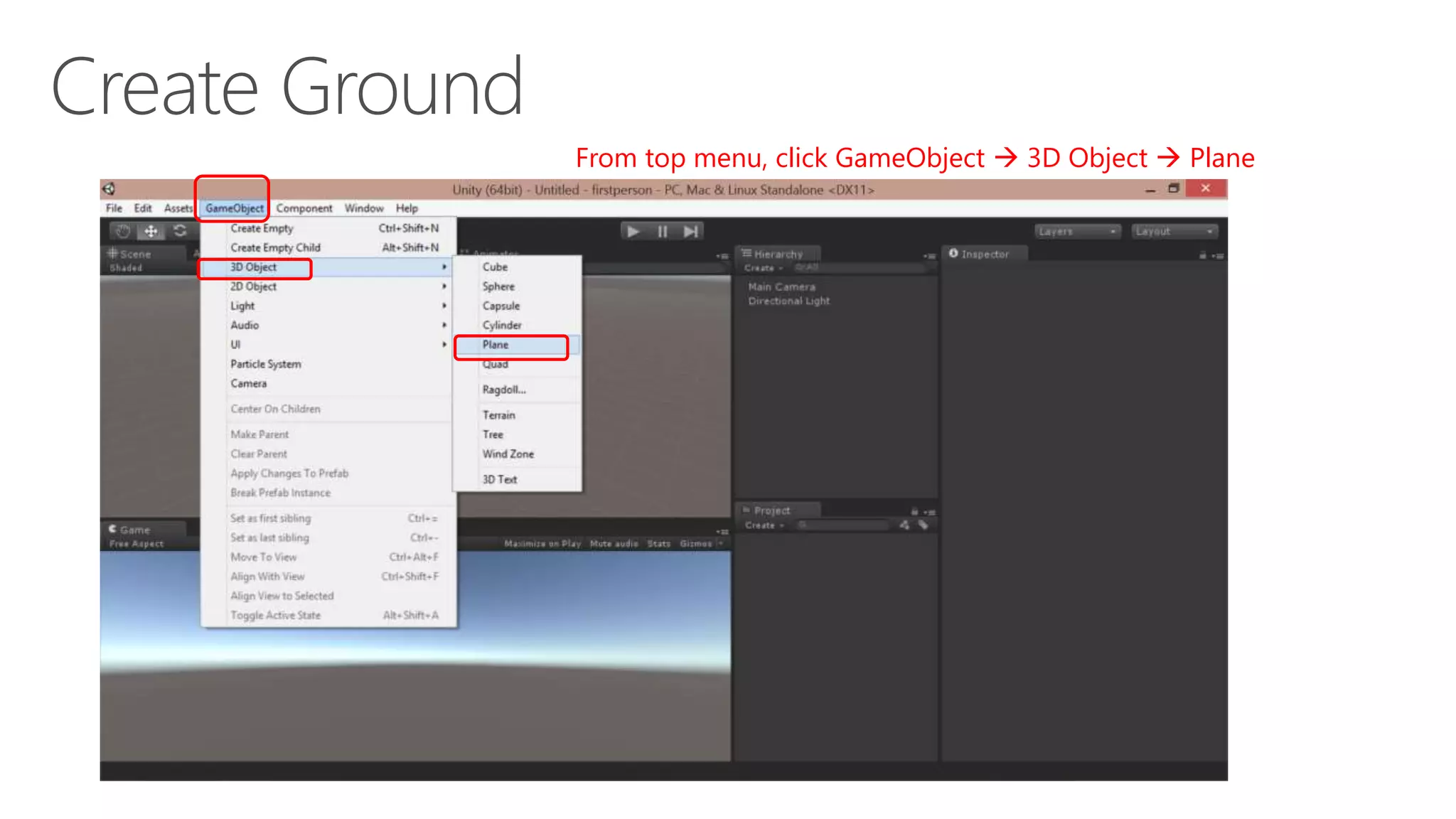This screenshot has height=819, width=1456.
Task: Select 3D Text from submenu
Action: click(518, 480)
